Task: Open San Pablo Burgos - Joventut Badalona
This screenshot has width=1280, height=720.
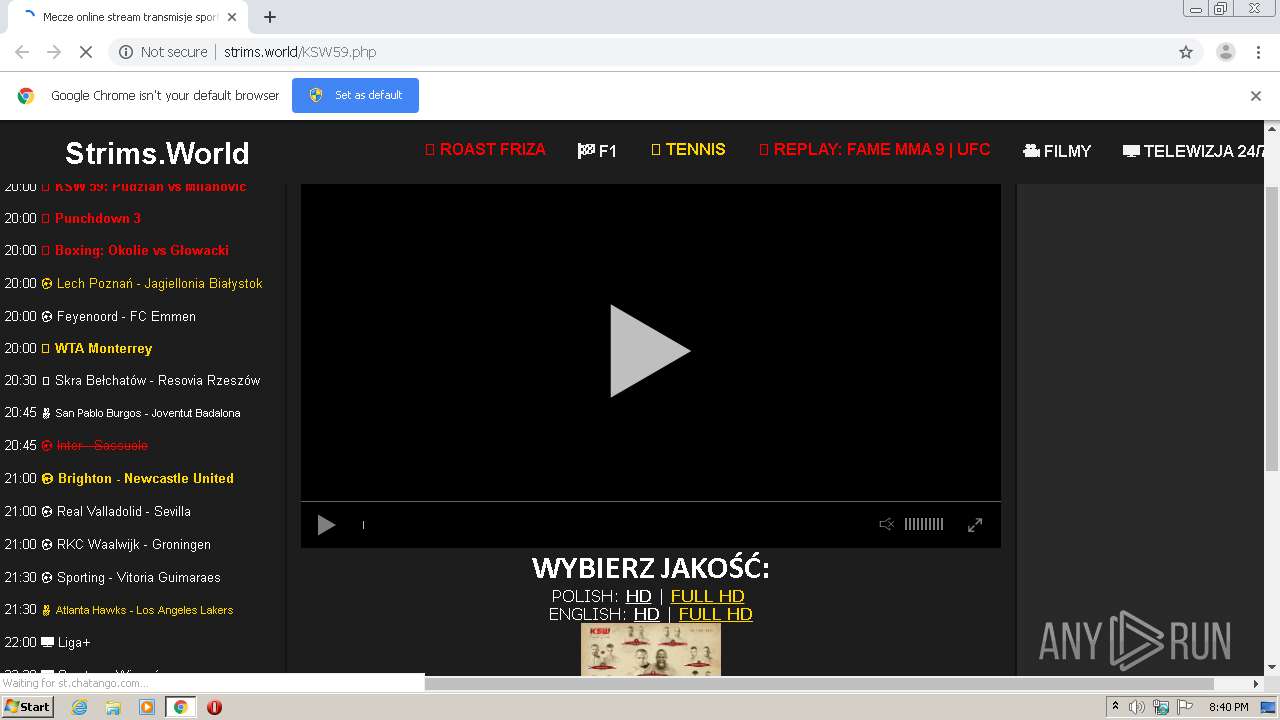Action: (x=147, y=413)
